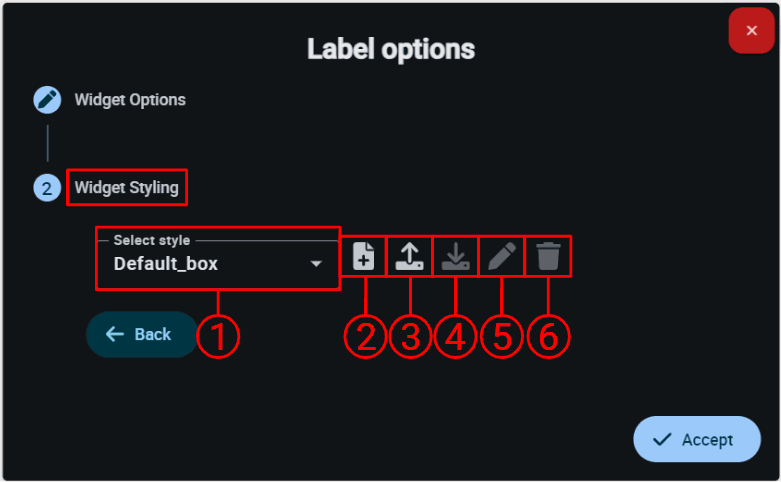Go to the Widget Options step
781x482 pixels.
[130, 100]
